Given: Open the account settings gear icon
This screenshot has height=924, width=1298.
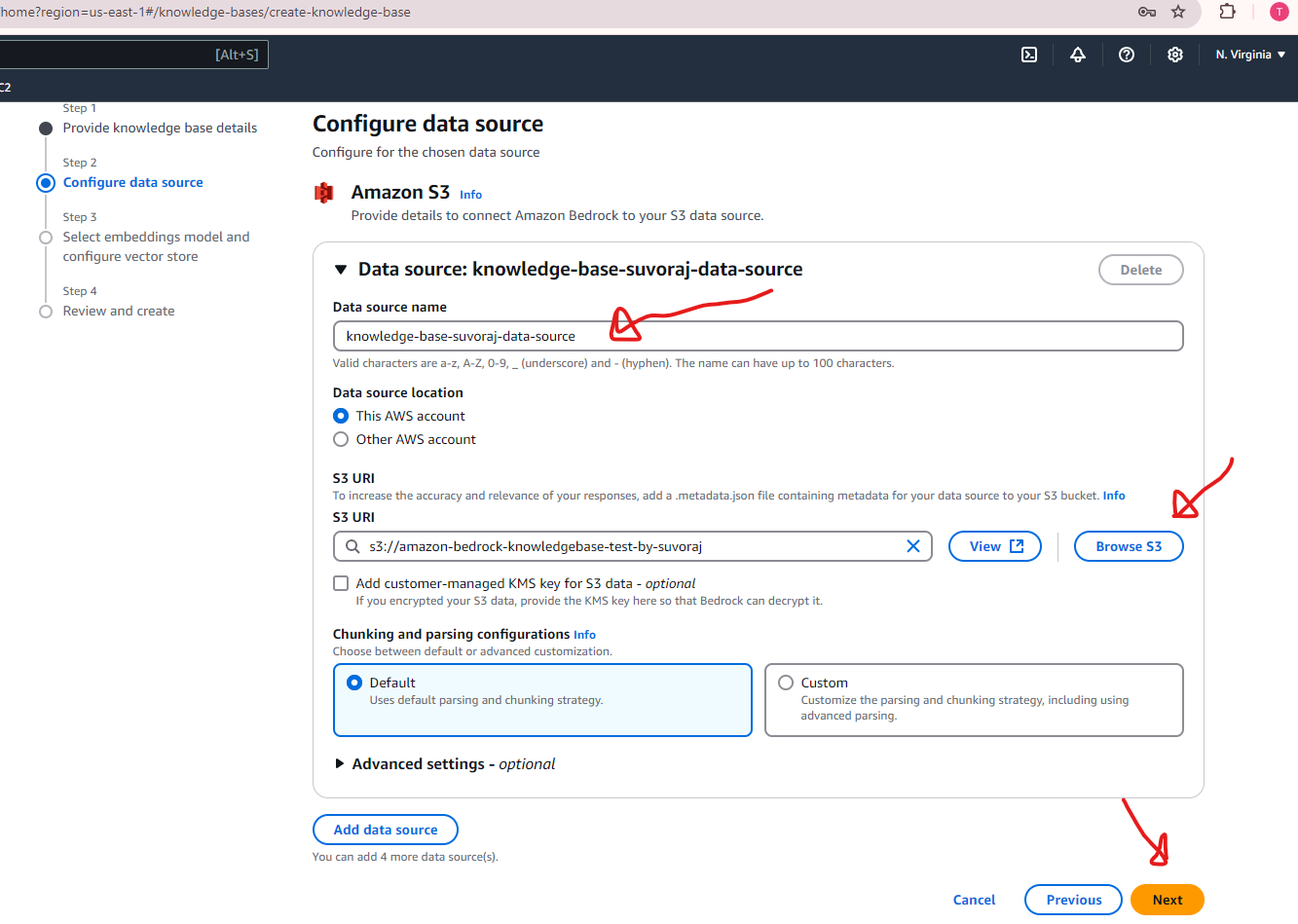Looking at the screenshot, I should point(1175,55).
